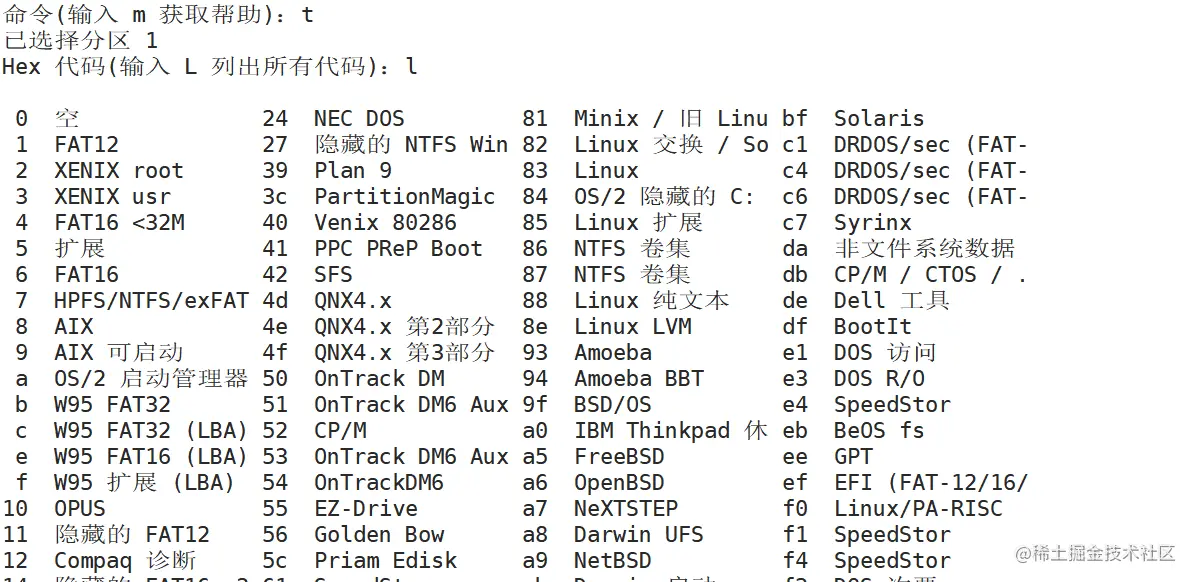Select the 'Syrinx' entry
1194x582 pixels.
pos(873,222)
